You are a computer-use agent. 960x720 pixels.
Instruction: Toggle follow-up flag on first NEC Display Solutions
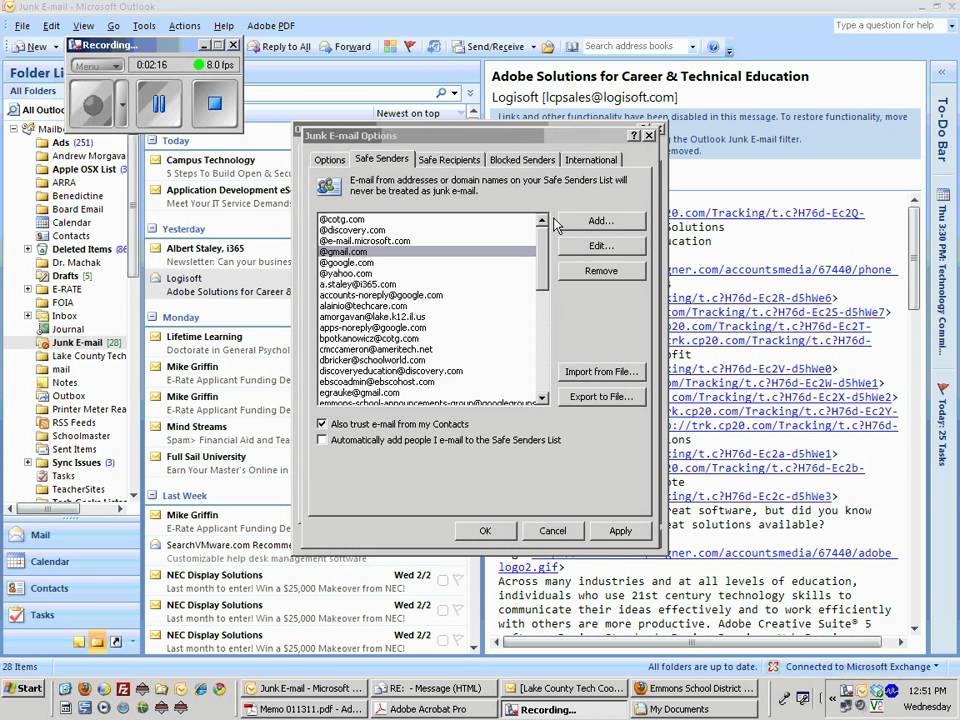tap(457, 580)
